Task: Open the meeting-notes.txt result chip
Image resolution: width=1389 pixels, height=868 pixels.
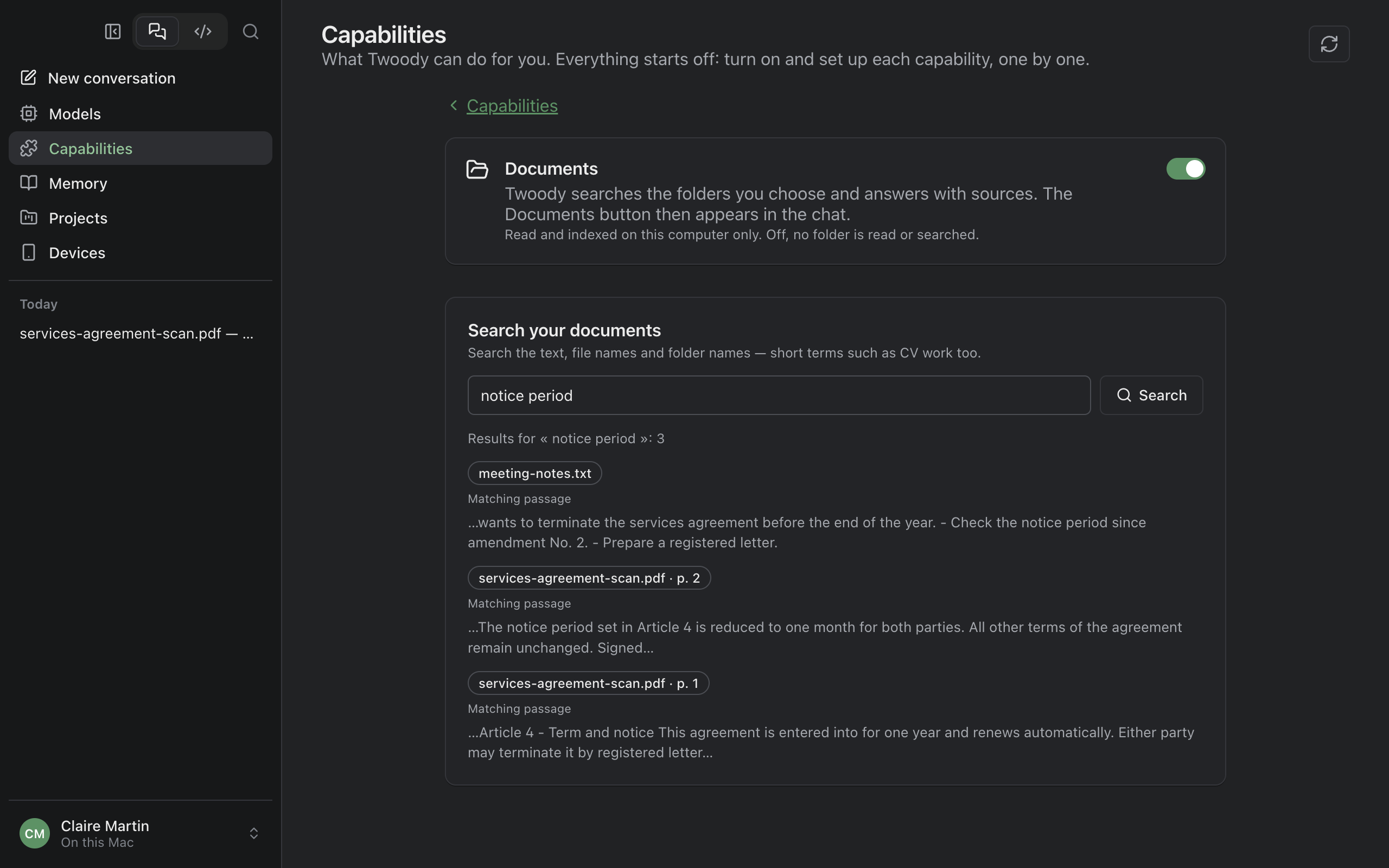Action: point(534,473)
